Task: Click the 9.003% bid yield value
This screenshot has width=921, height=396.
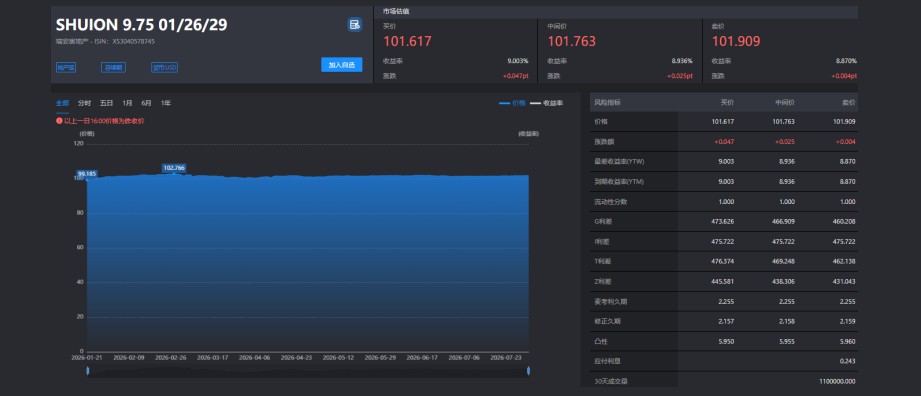Action: point(517,61)
